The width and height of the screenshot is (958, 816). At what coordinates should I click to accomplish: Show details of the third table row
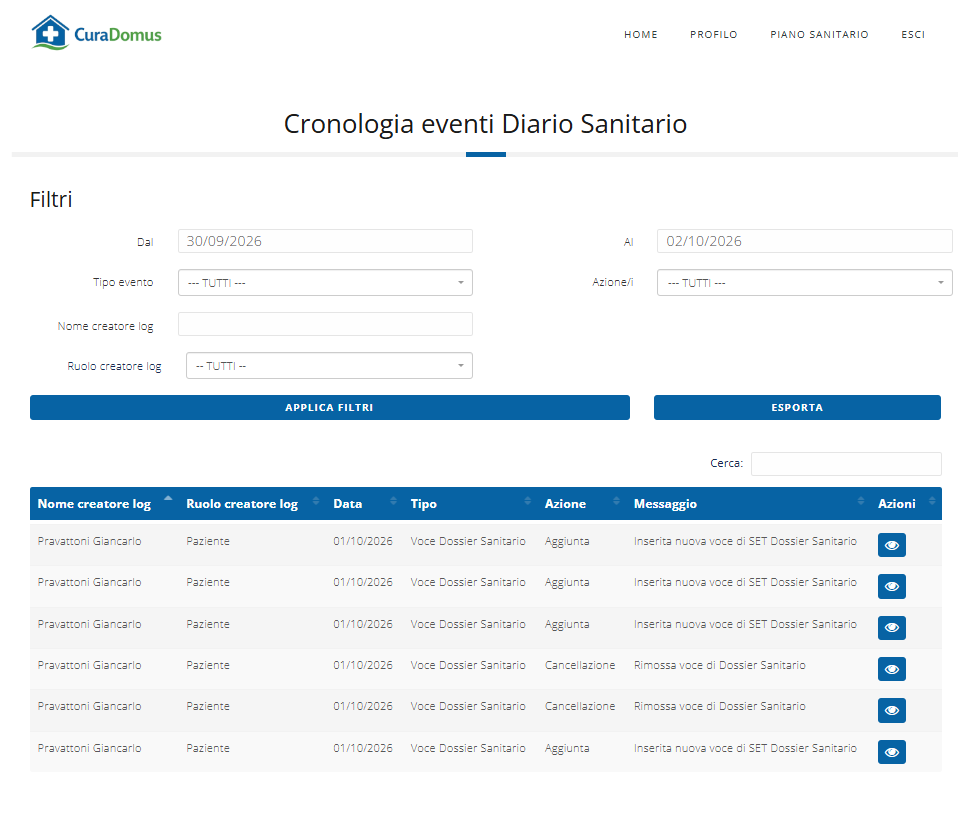891,627
